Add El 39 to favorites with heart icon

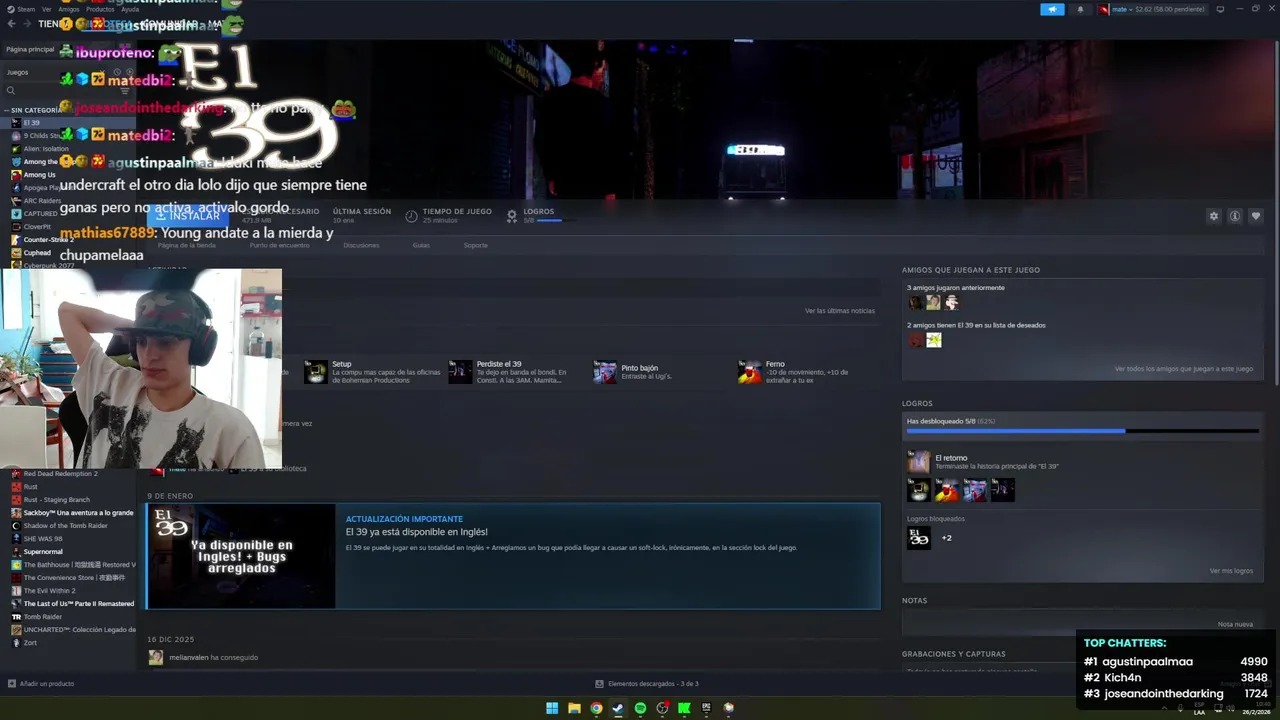(1256, 216)
